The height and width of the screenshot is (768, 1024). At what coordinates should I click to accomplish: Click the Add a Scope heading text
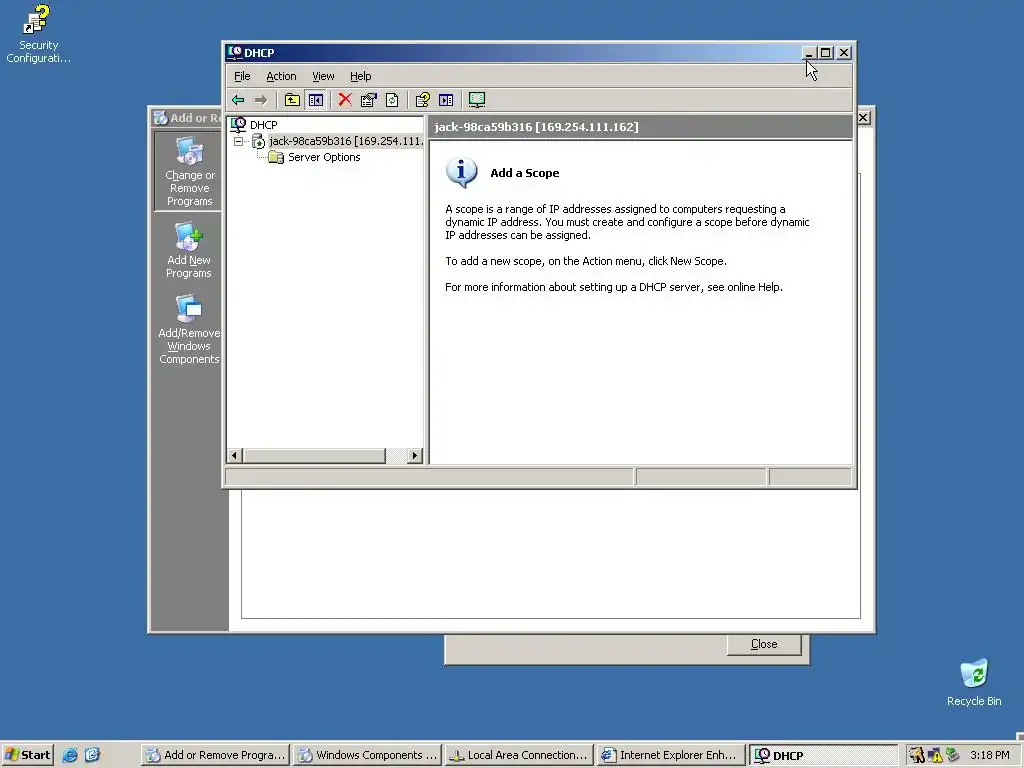pyautogui.click(x=524, y=173)
